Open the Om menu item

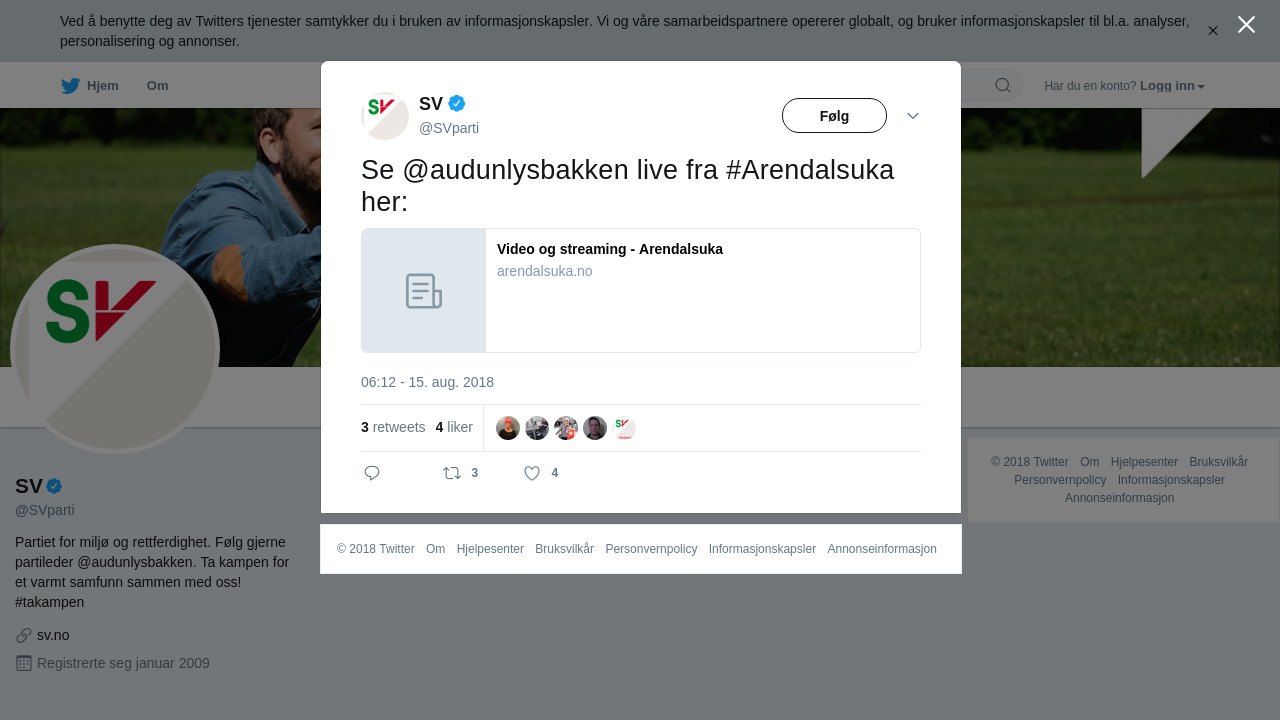(x=157, y=86)
